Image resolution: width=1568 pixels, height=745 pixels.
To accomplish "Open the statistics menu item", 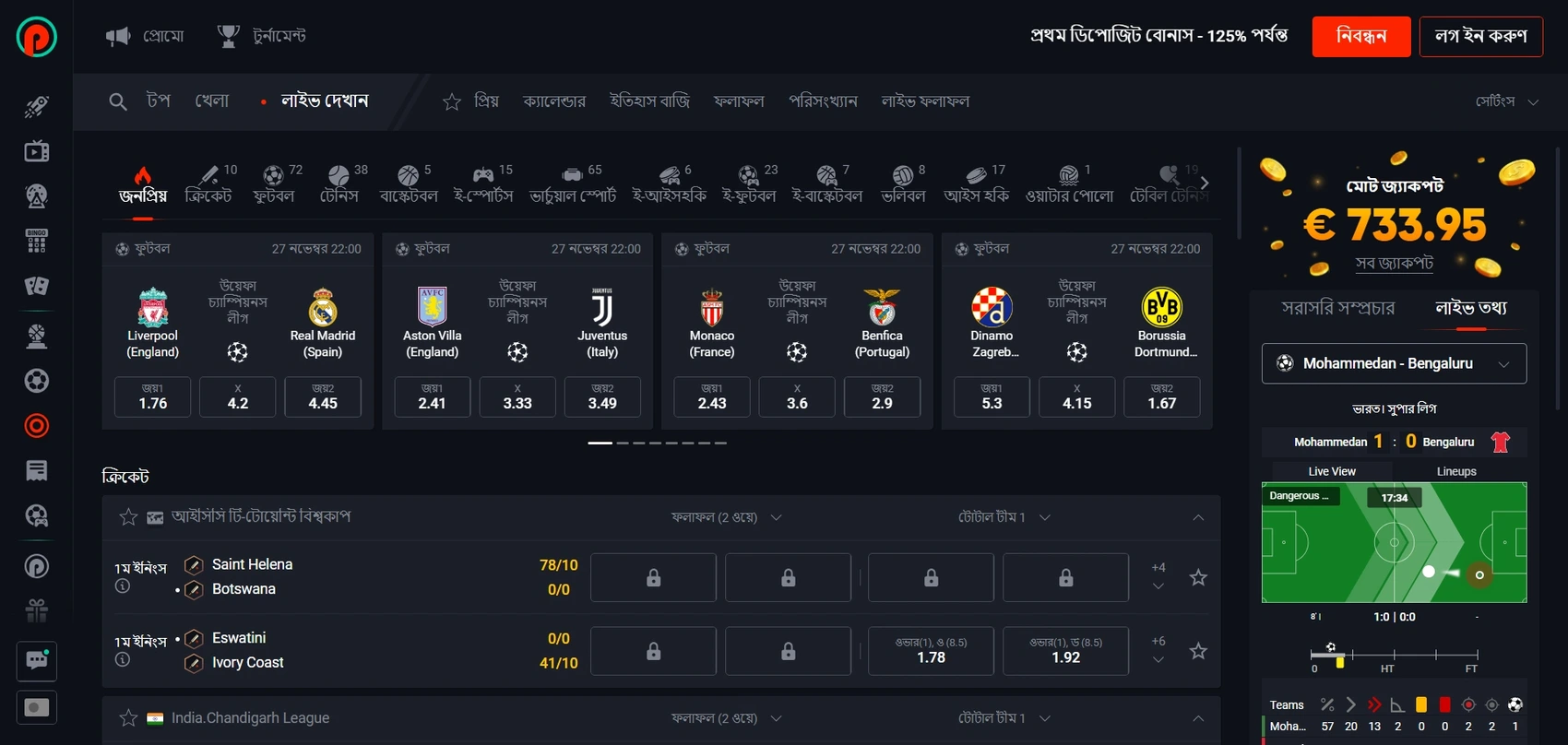I will point(823,101).
